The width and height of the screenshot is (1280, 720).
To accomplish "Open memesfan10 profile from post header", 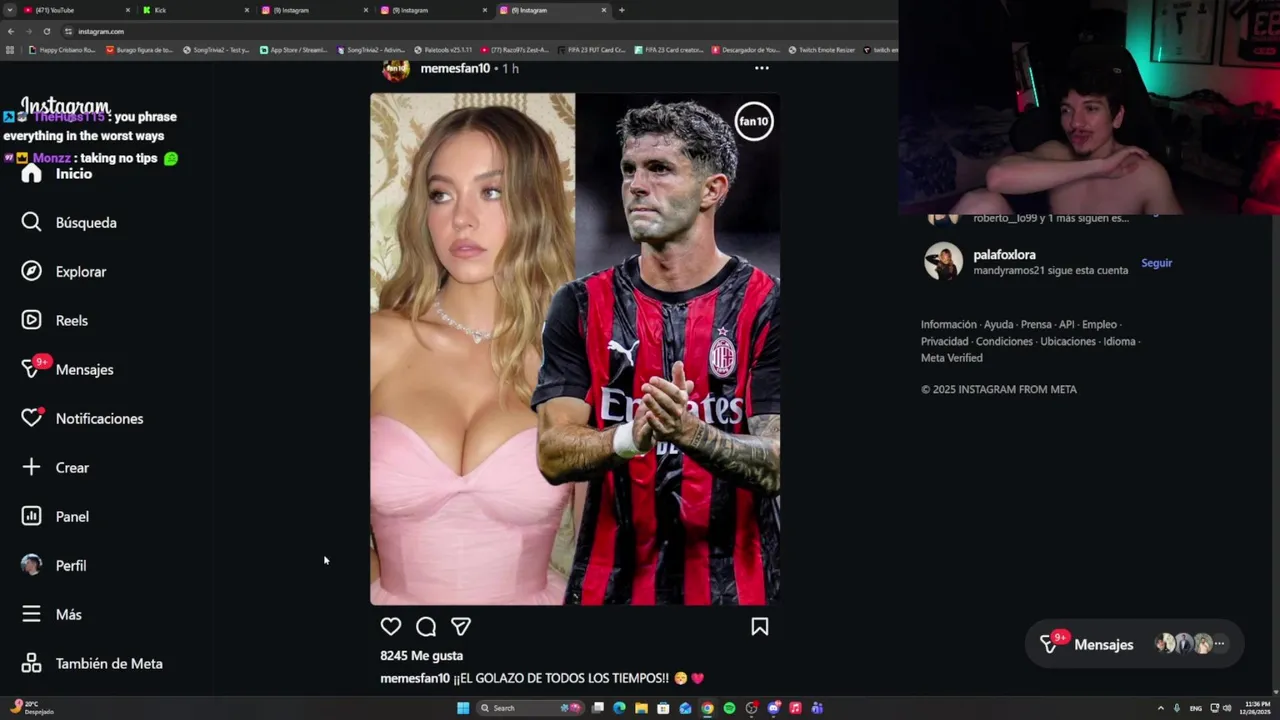I will tap(455, 68).
